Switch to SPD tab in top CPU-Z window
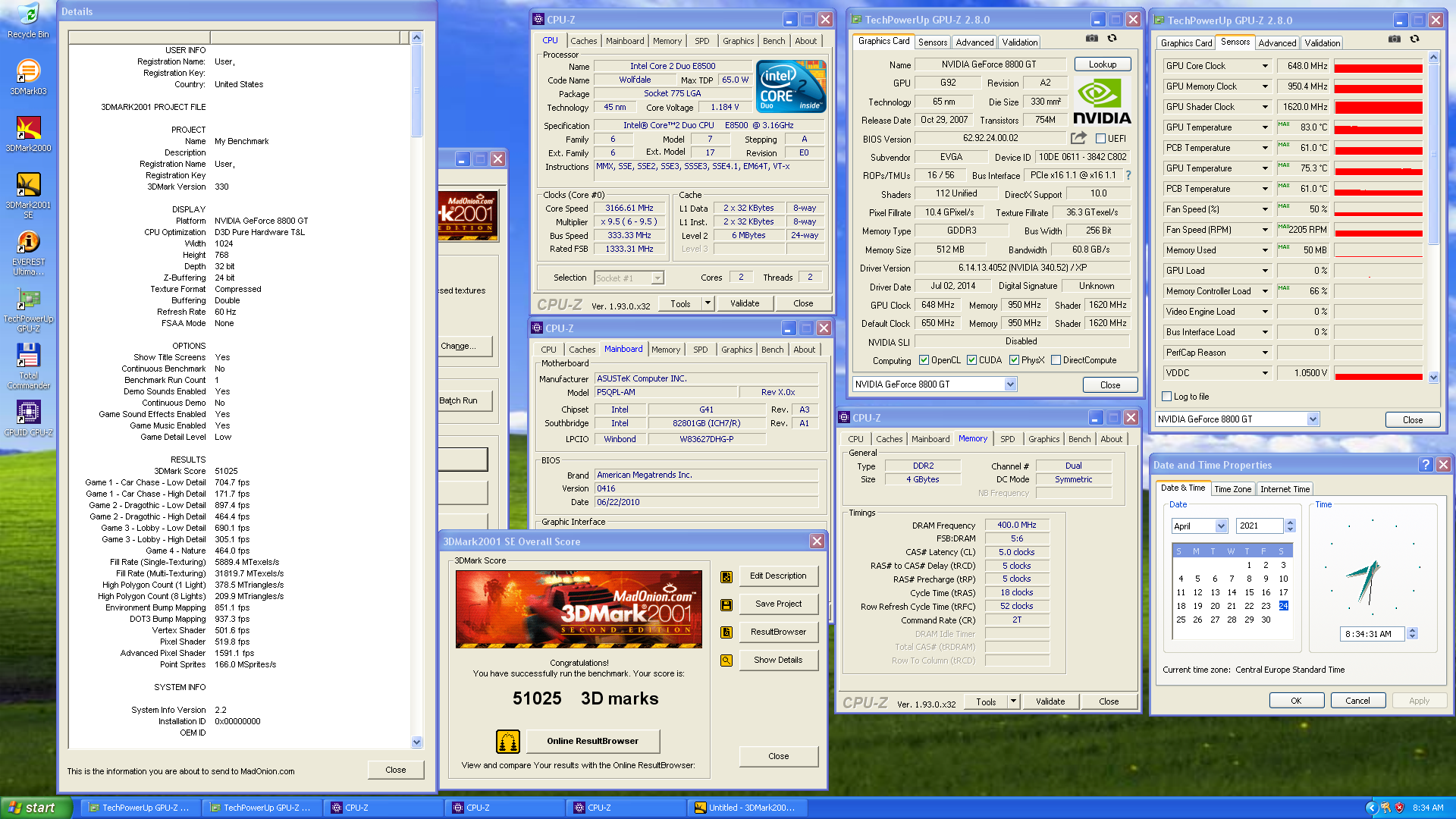 coord(702,41)
